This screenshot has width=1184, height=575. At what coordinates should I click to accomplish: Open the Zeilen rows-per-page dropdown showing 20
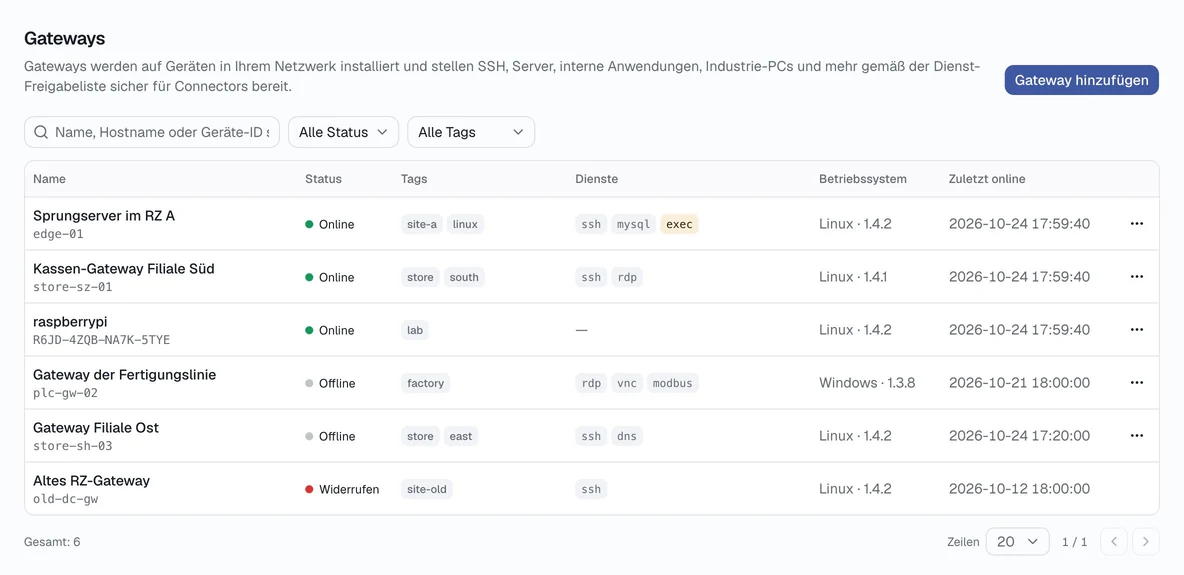1017,542
